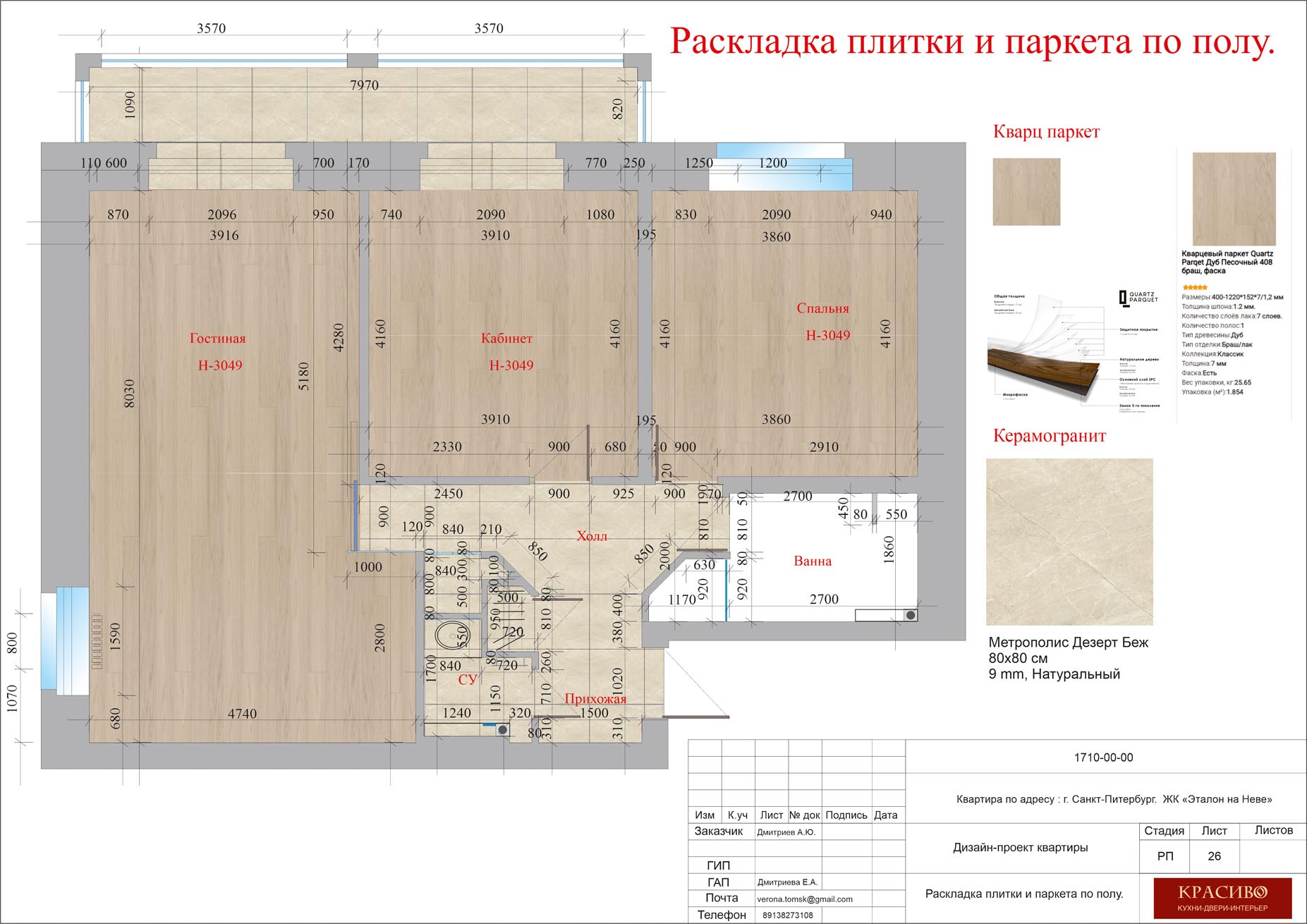Click the orange star rating
1307x924 pixels.
click(1194, 288)
